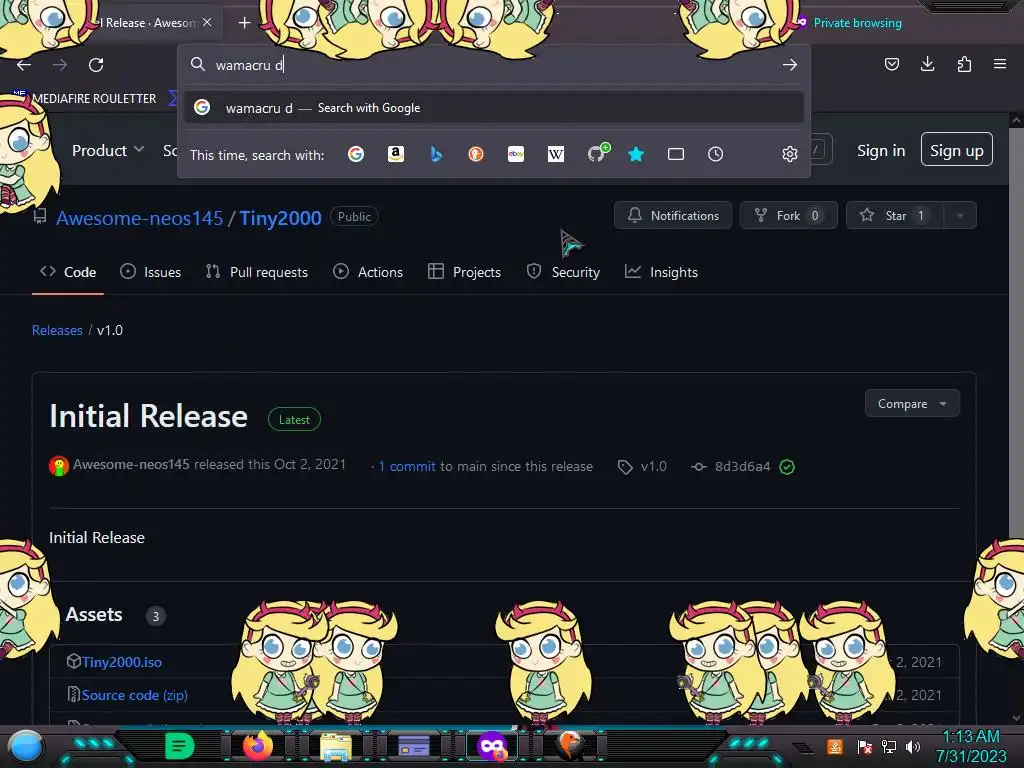Submit the address bar search with arrow
1024x768 pixels.
click(790, 65)
